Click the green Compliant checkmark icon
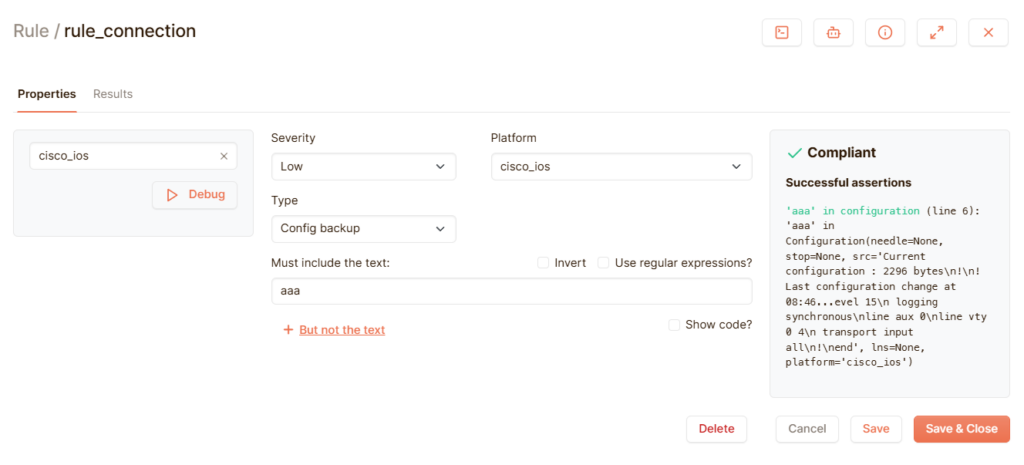The image size is (1024, 465). [795, 153]
